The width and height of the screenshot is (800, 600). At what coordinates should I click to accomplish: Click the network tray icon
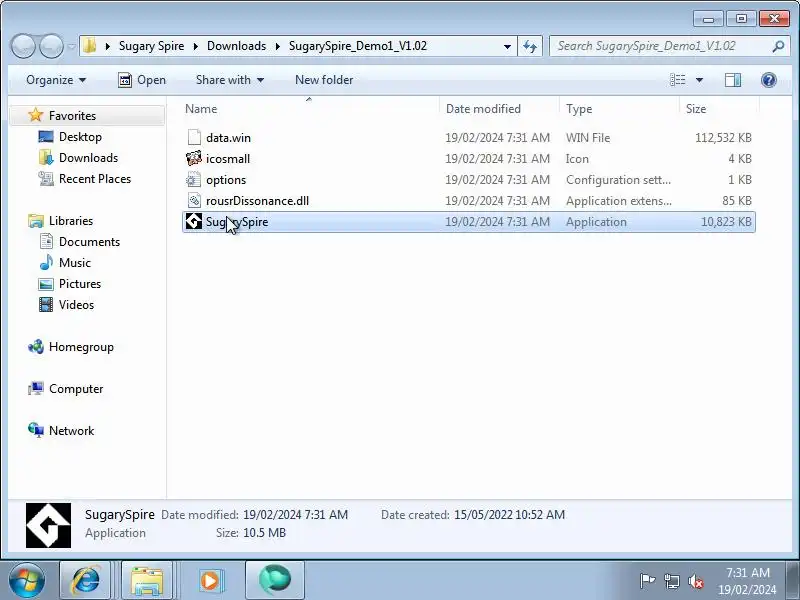point(671,581)
